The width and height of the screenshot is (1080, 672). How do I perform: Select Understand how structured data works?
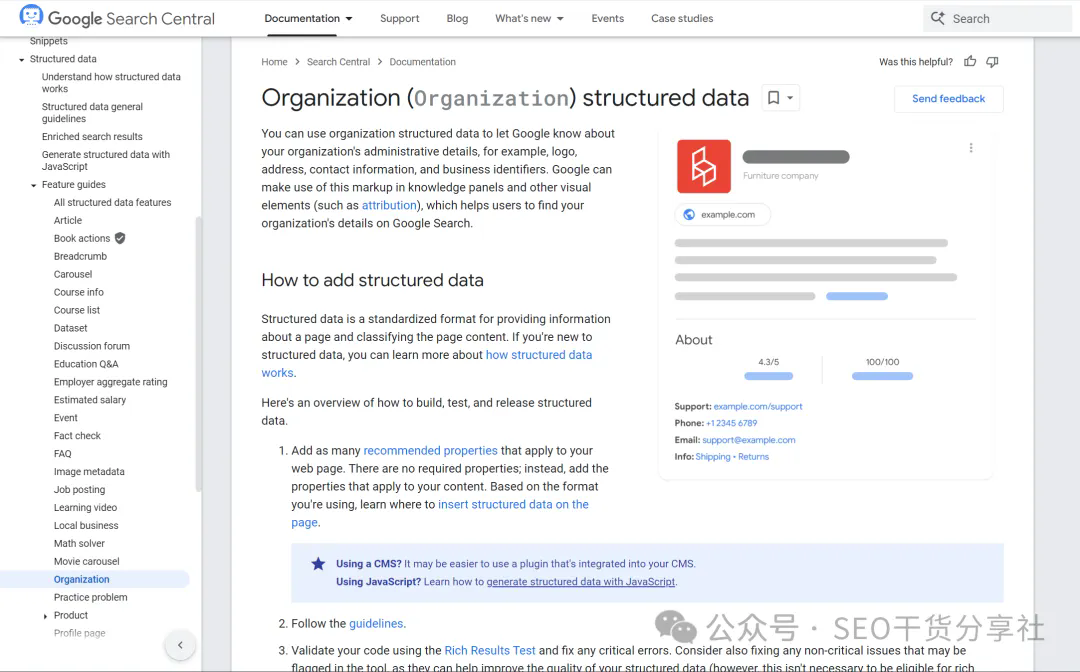point(111,83)
